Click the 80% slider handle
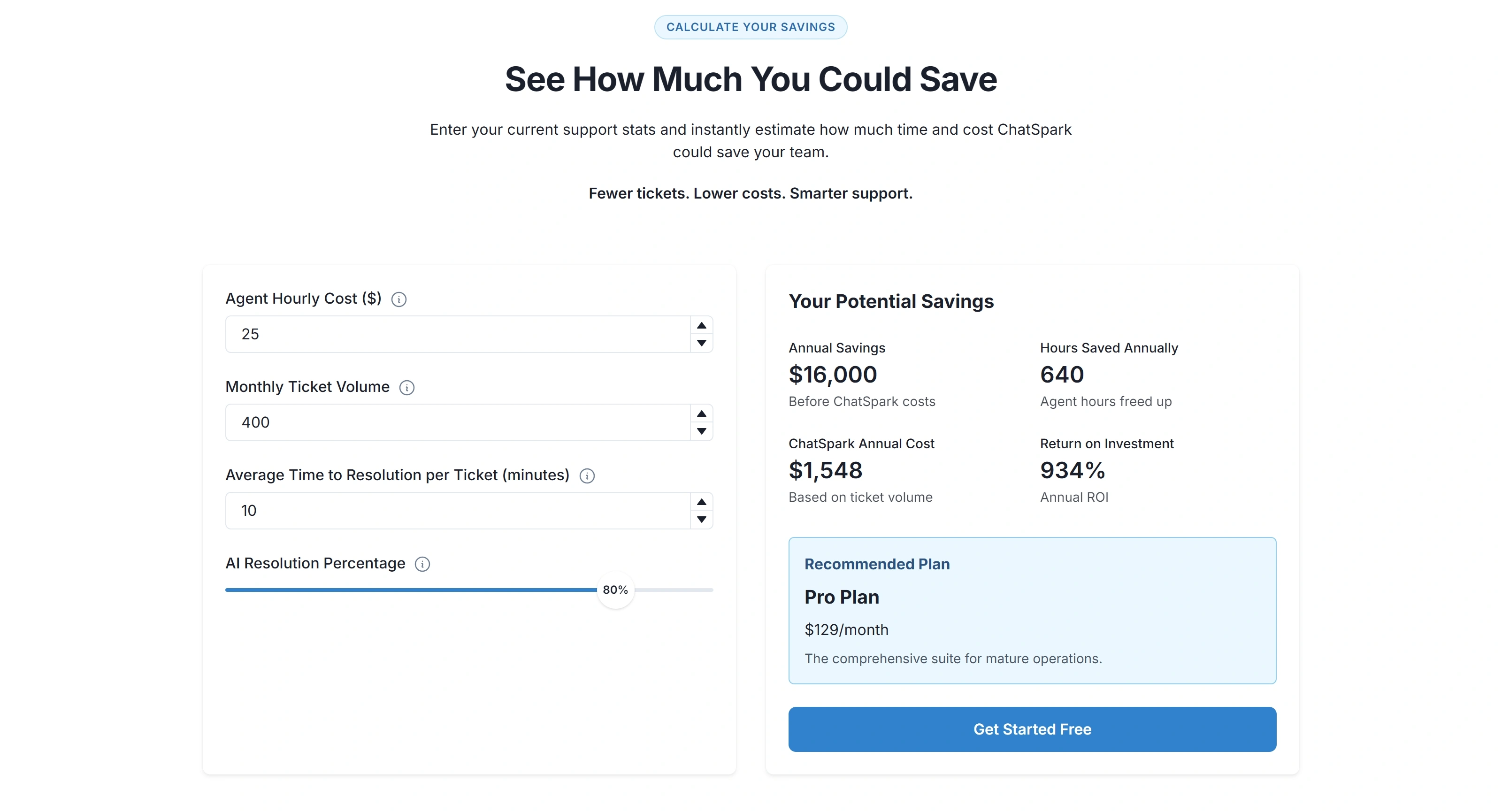The width and height of the screenshot is (1502, 812). click(615, 590)
